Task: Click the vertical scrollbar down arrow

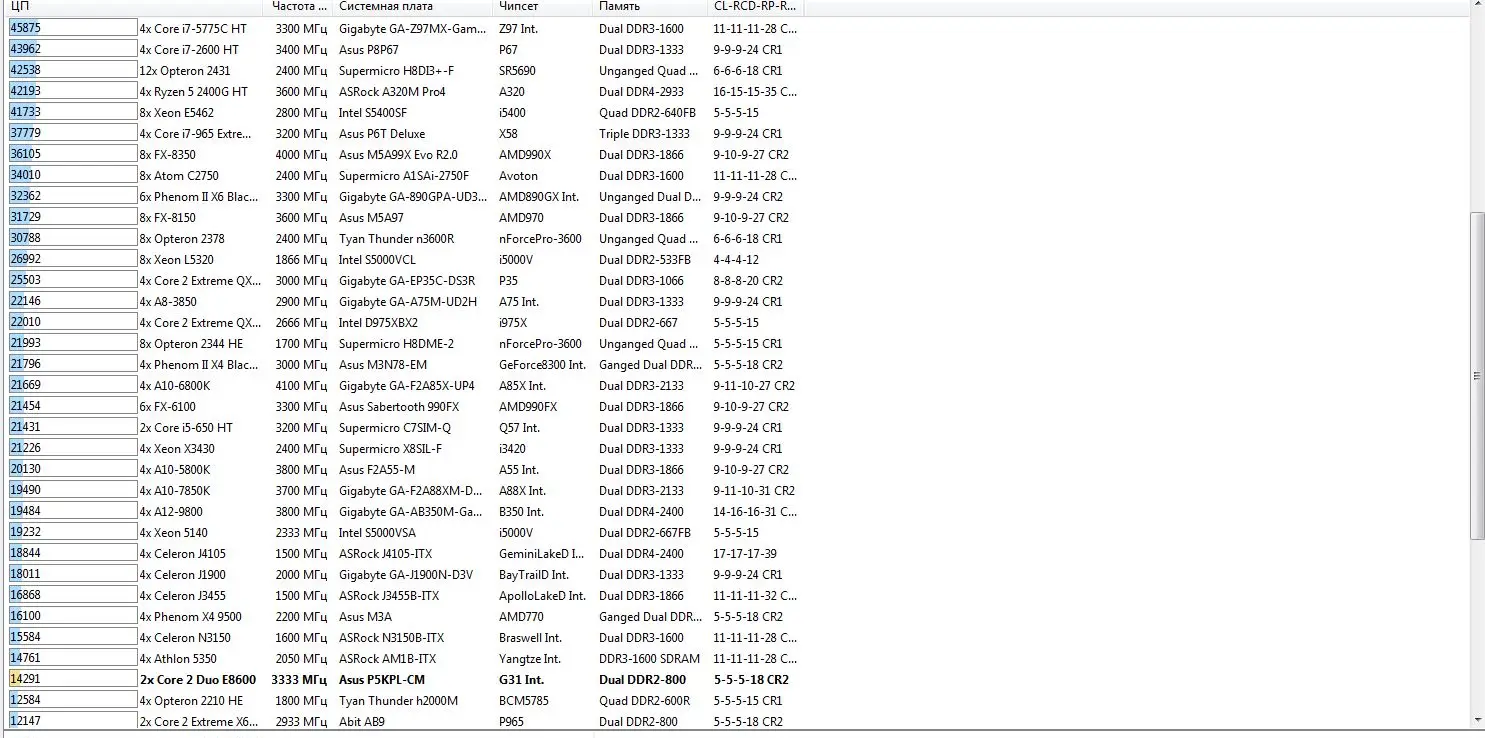Action: coord(1477,719)
